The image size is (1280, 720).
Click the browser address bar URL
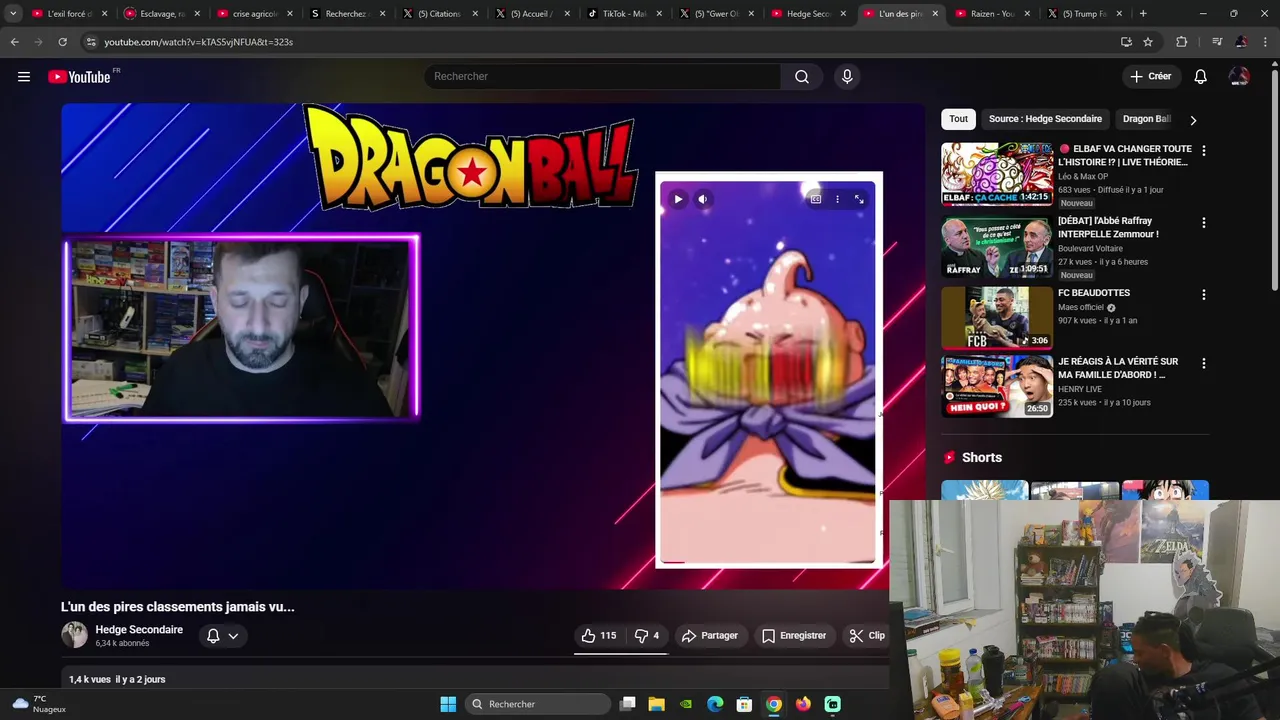click(198, 42)
